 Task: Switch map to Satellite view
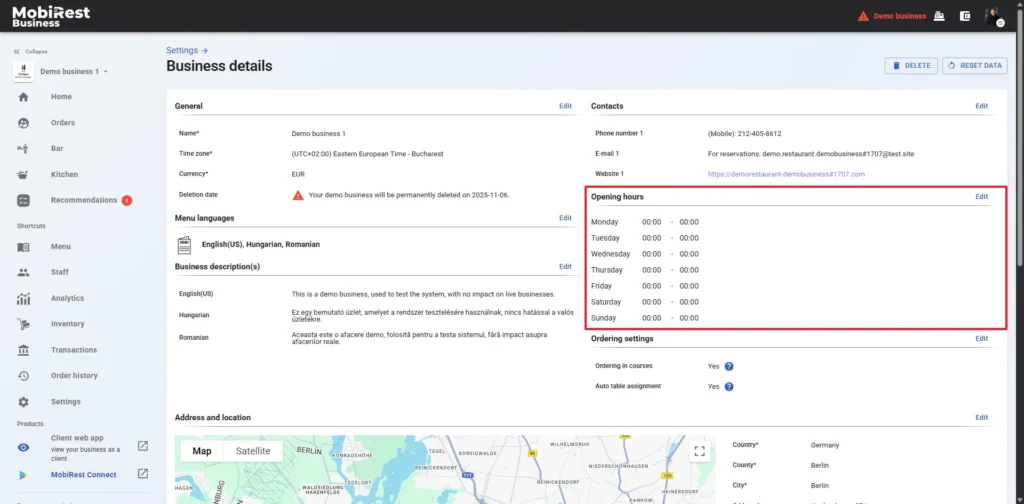tap(253, 451)
